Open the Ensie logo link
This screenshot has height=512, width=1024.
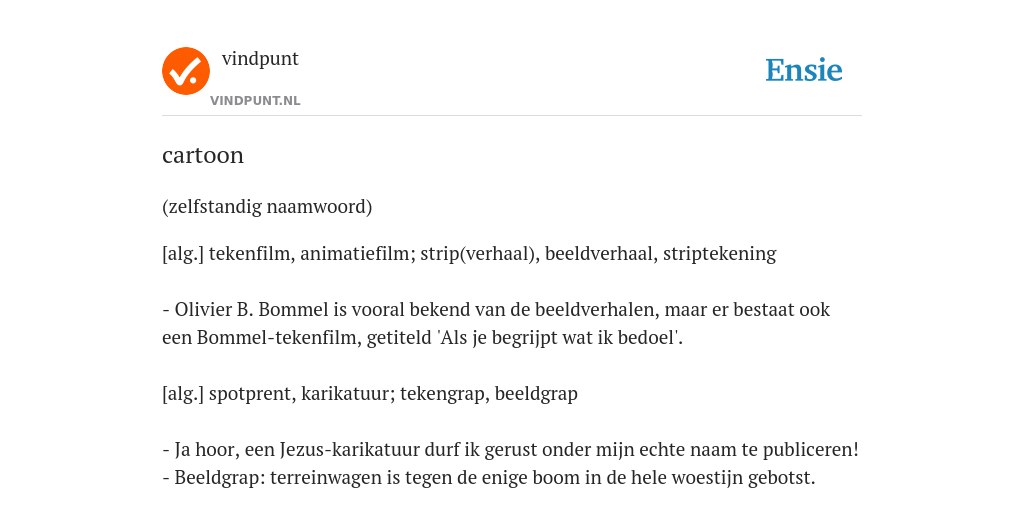(804, 70)
